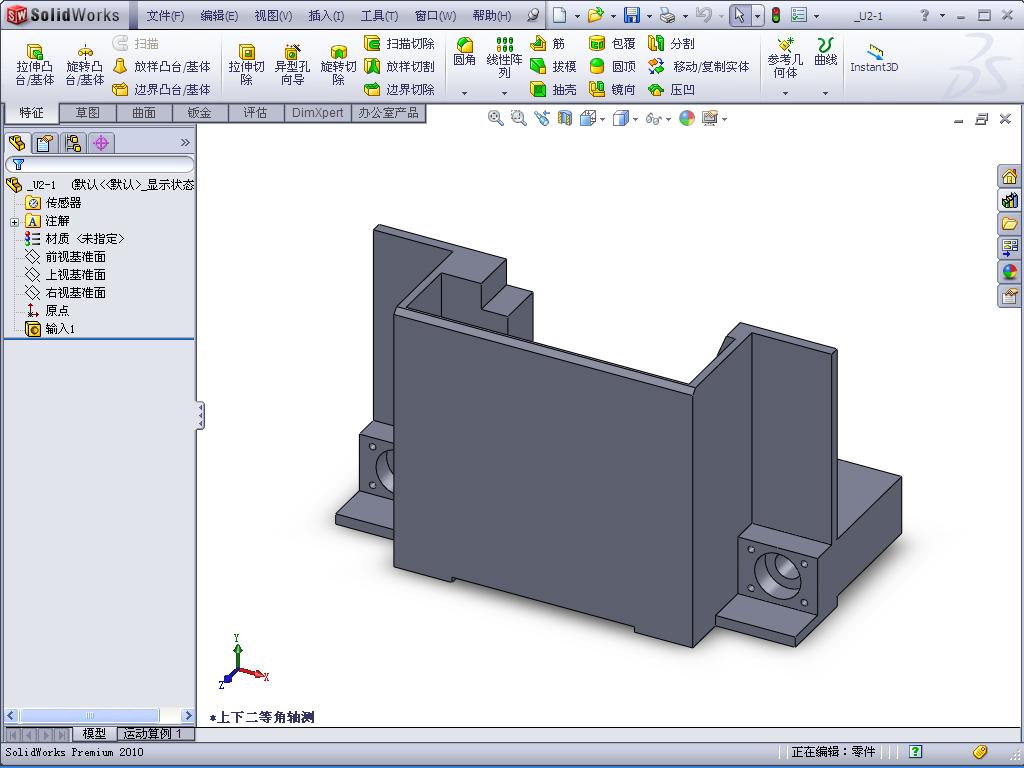This screenshot has height=768, width=1024.
Task: Open the dropdown arrow below 曲线
Action: [825, 93]
